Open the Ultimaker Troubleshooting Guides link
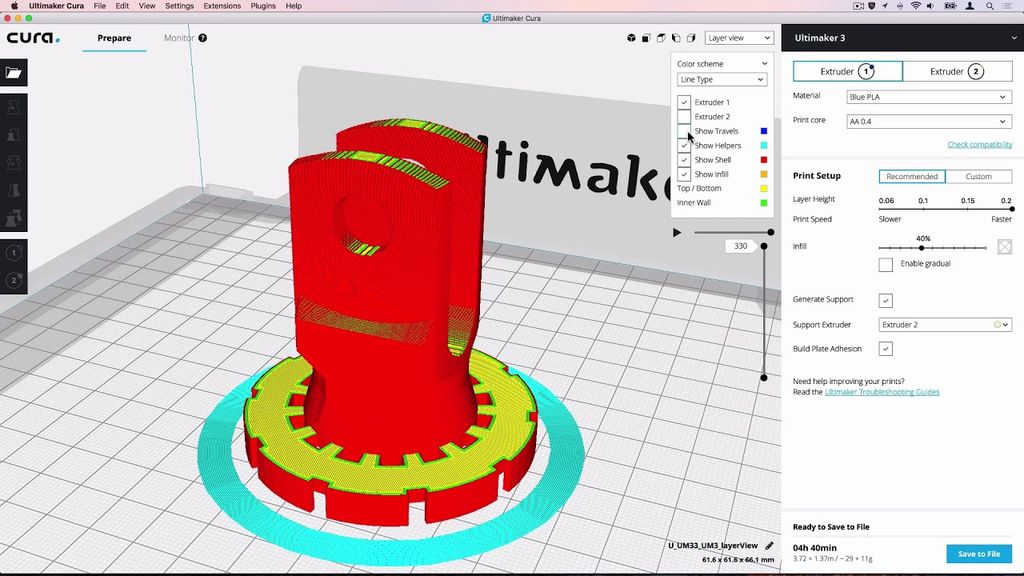The height and width of the screenshot is (576, 1024). (882, 392)
